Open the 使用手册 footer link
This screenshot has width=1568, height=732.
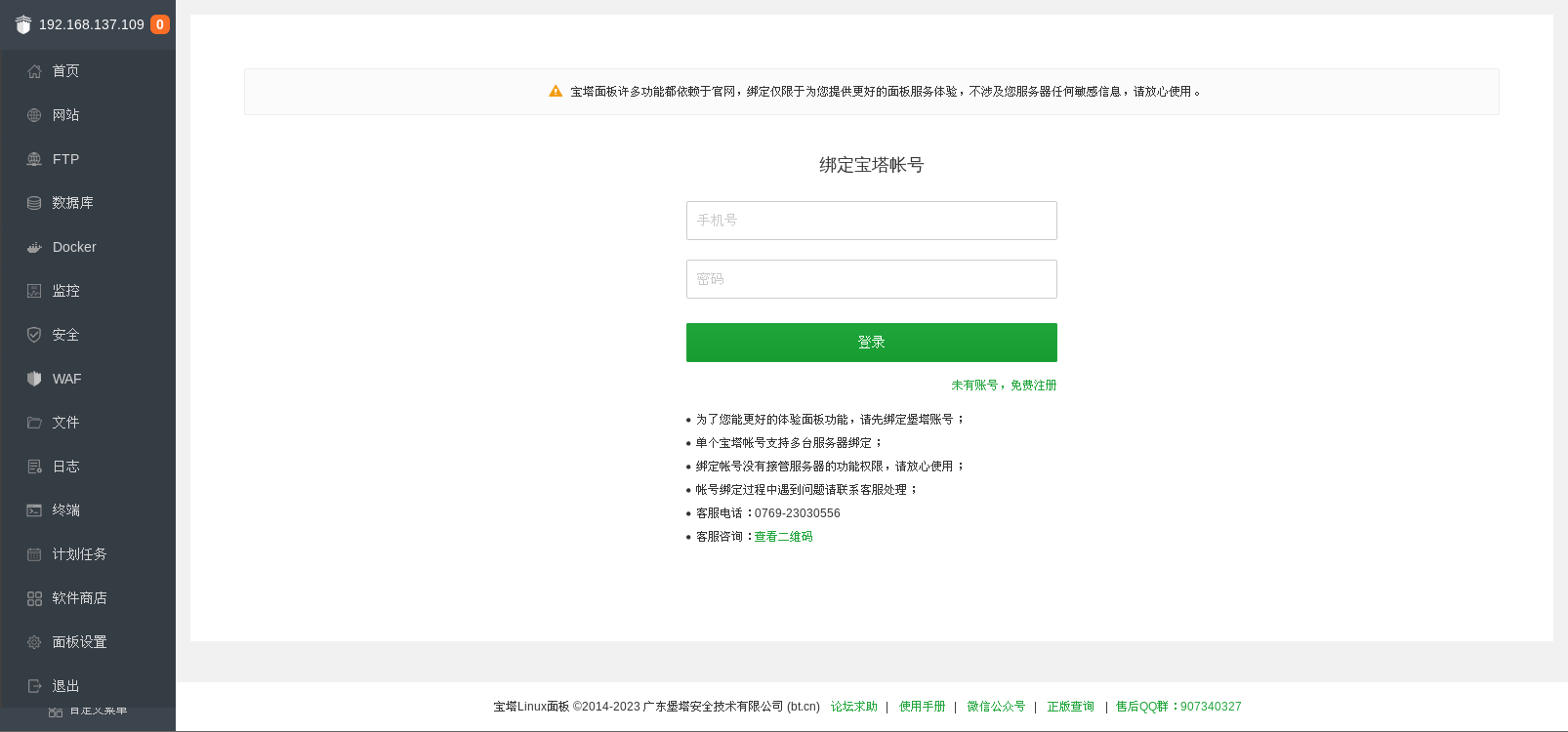coord(923,707)
